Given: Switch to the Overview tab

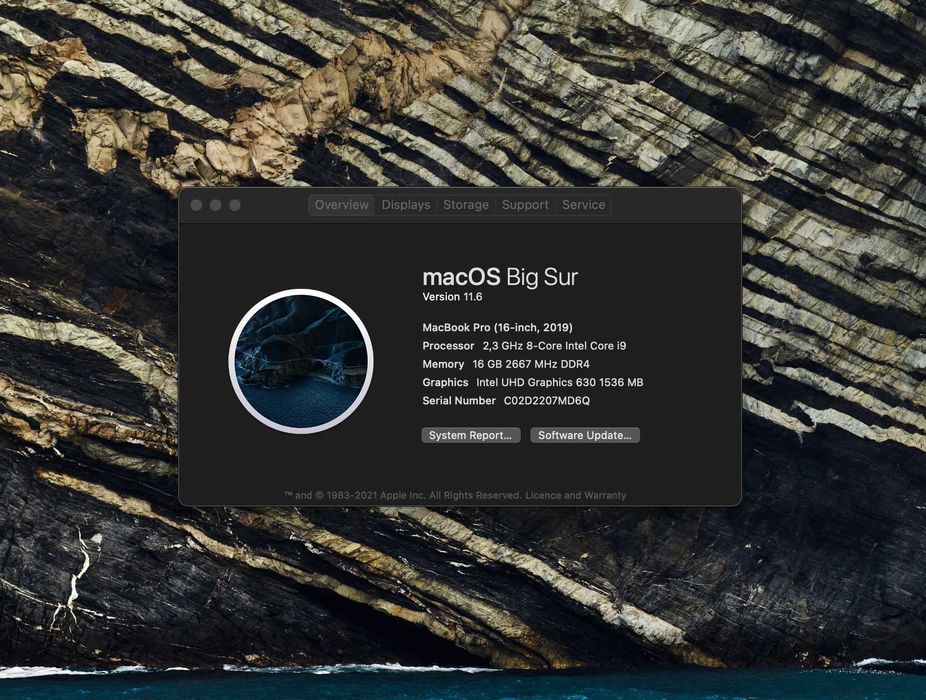Looking at the screenshot, I should point(341,205).
